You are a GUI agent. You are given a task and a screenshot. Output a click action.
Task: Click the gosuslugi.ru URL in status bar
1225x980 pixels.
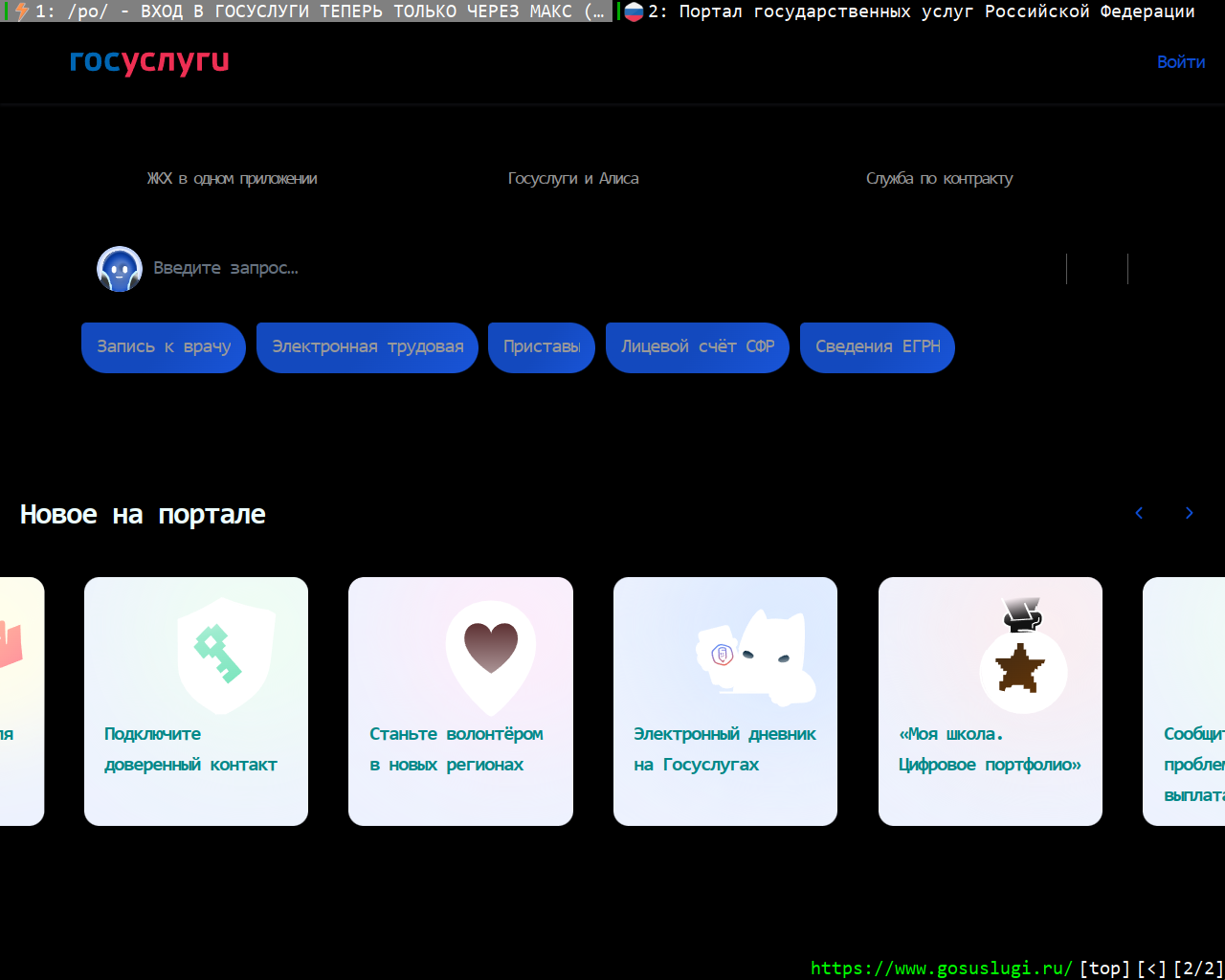[x=942, y=969]
